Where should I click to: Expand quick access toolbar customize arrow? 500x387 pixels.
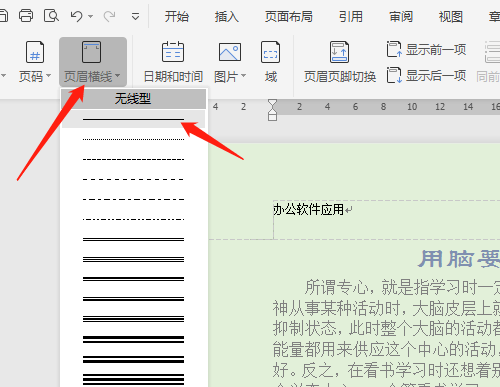(x=135, y=16)
